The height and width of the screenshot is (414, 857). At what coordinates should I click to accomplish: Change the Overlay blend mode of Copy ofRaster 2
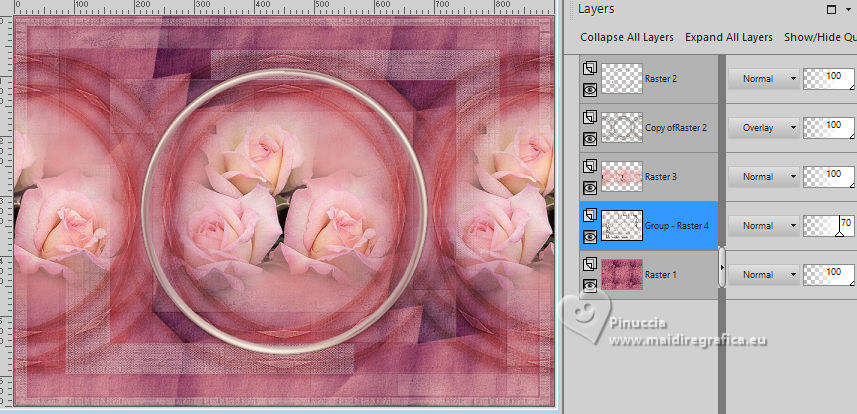tap(764, 127)
